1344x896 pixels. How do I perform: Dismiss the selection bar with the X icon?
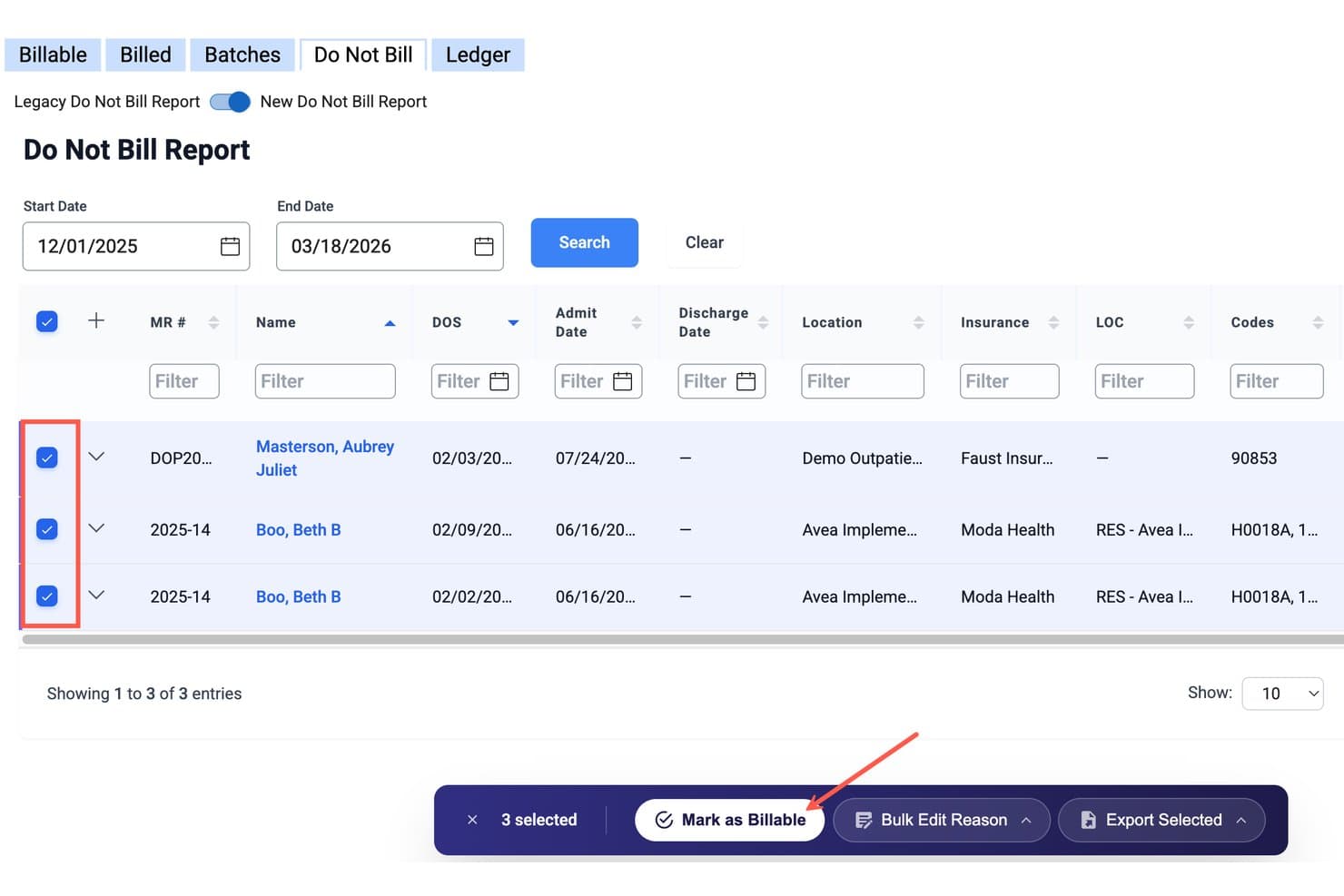(x=472, y=820)
